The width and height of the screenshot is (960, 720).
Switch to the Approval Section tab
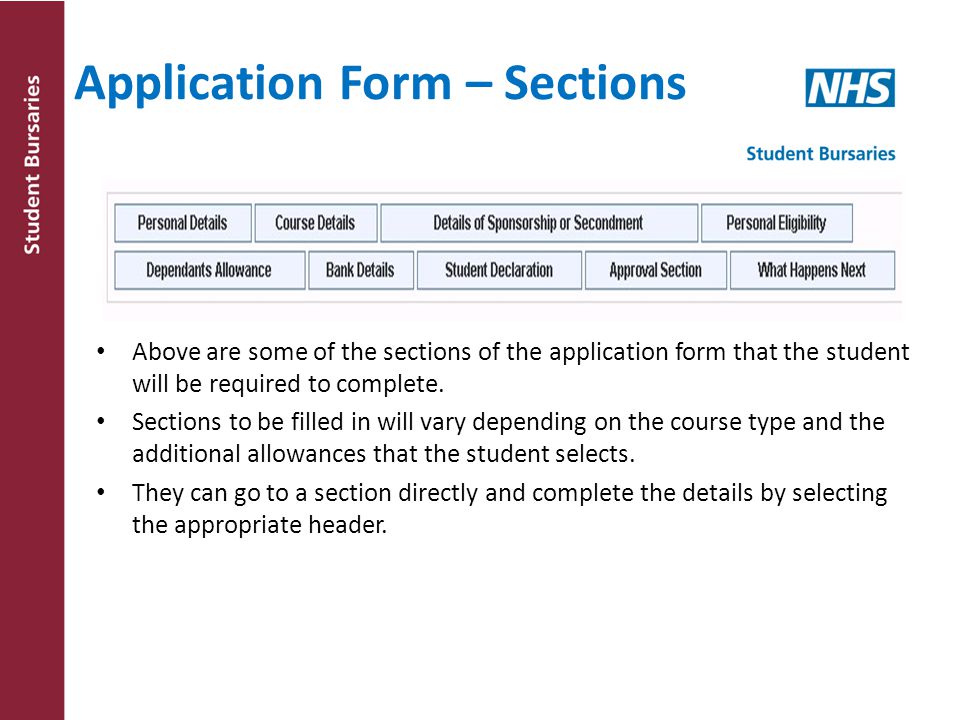pyautogui.click(x=656, y=270)
